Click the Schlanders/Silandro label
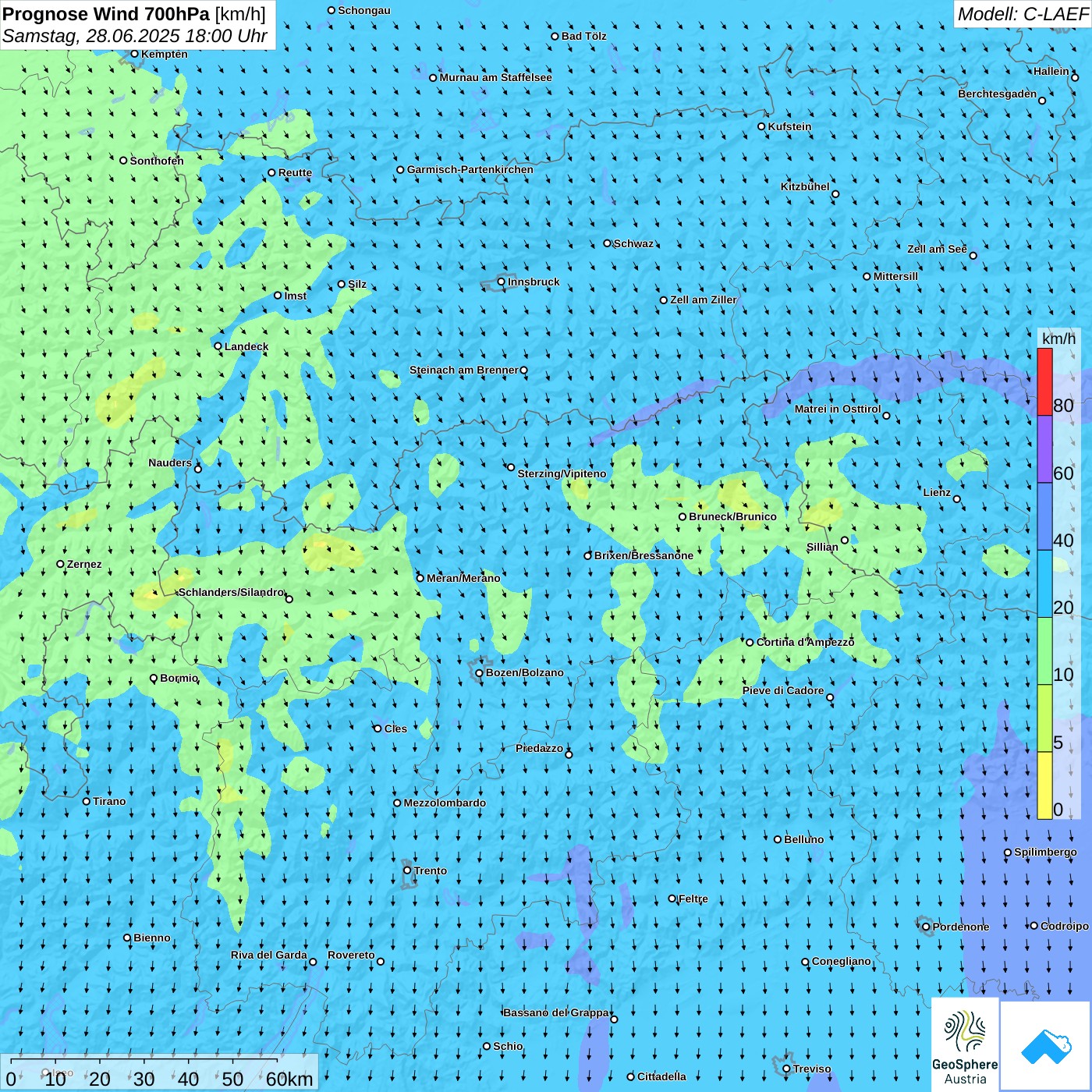The height and width of the screenshot is (1092, 1092). click(x=231, y=592)
